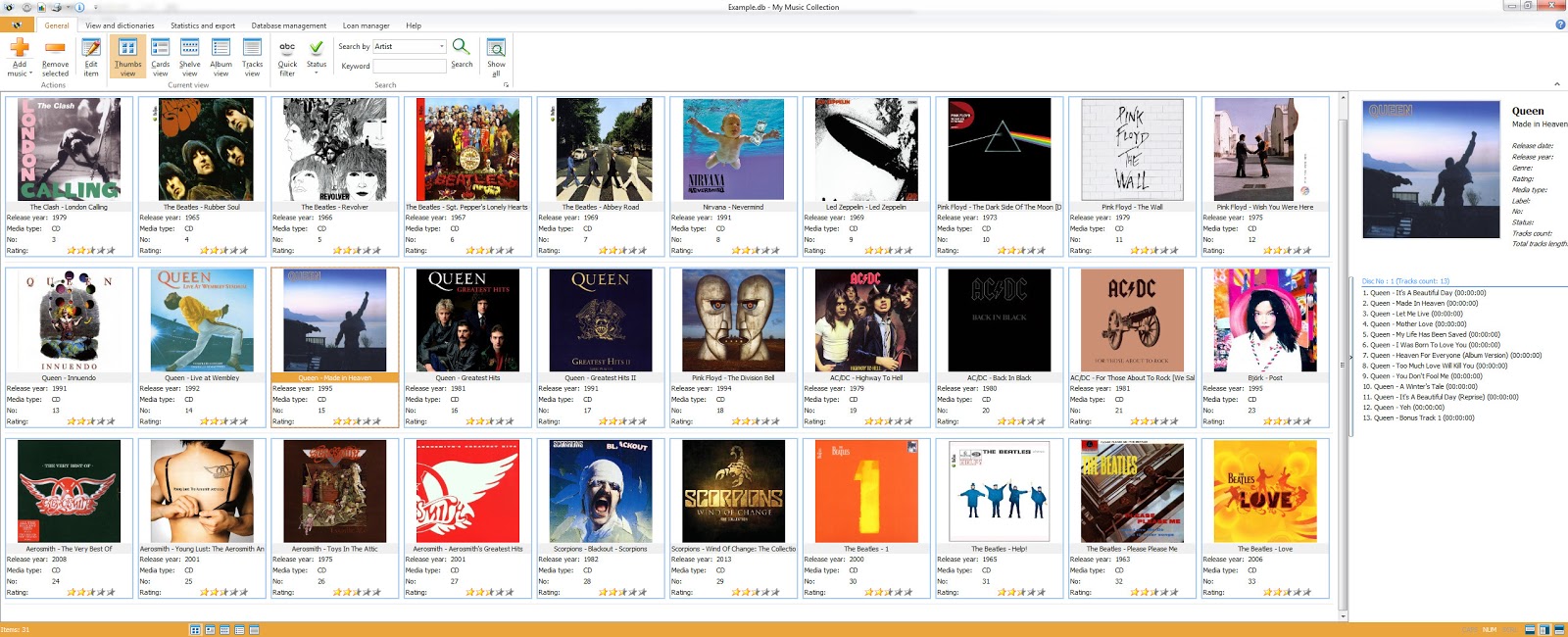Expand the Add music dropdown arrow
Screen dimensions: 1568x637
pyautogui.click(x=30, y=73)
